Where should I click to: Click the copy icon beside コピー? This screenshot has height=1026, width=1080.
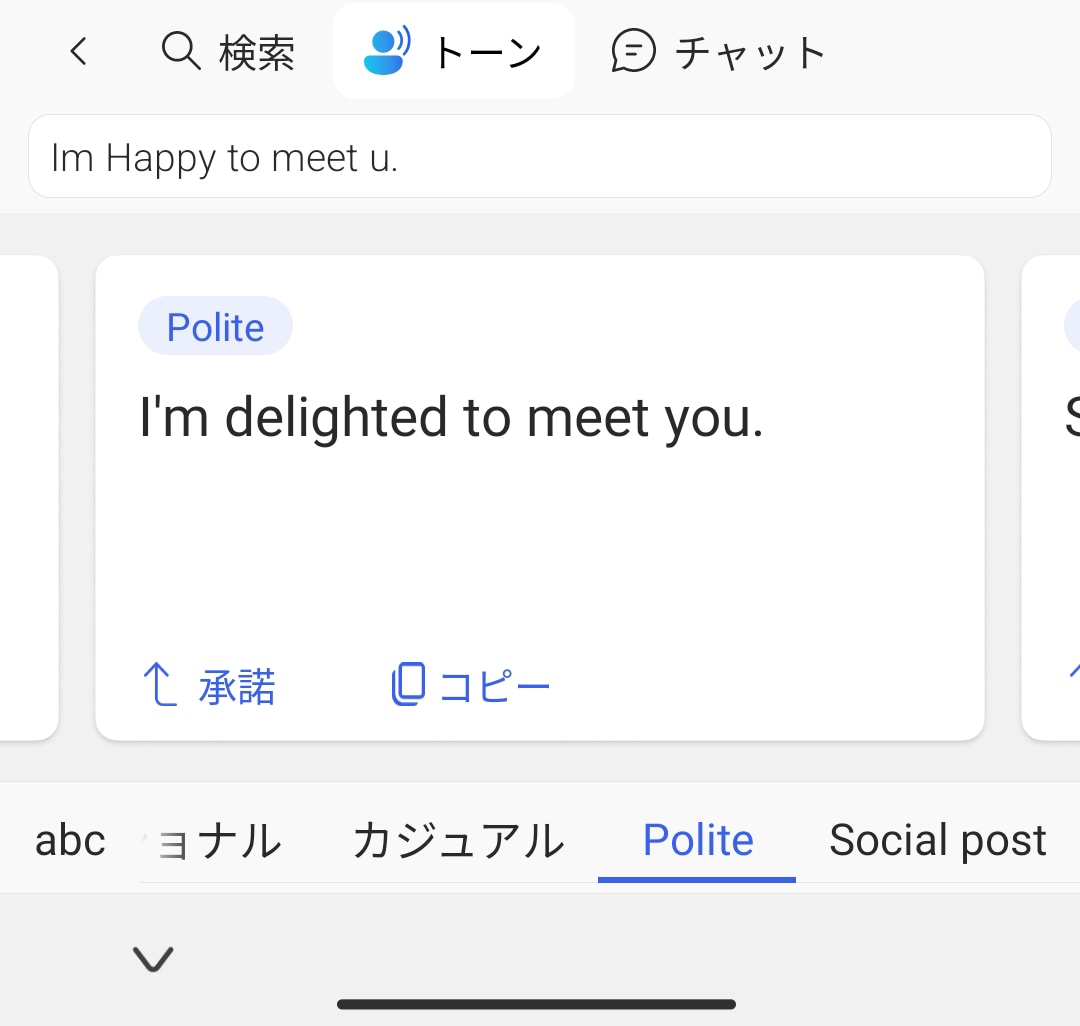tap(408, 685)
